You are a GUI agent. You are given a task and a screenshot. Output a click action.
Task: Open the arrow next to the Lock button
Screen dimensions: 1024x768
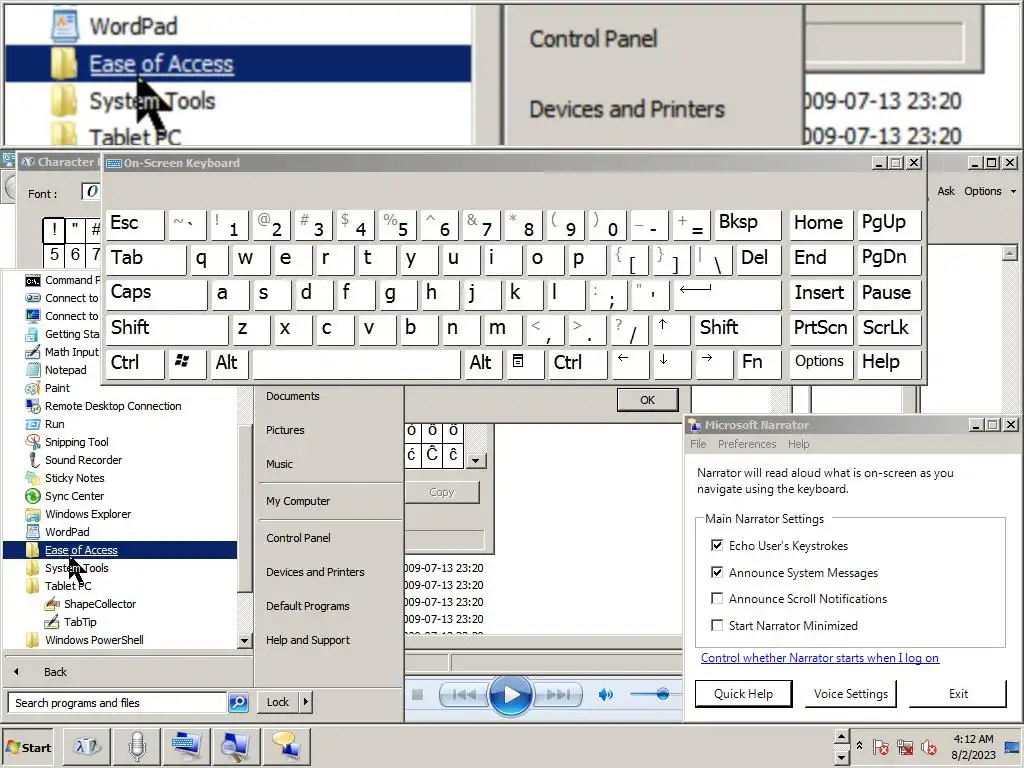point(306,702)
